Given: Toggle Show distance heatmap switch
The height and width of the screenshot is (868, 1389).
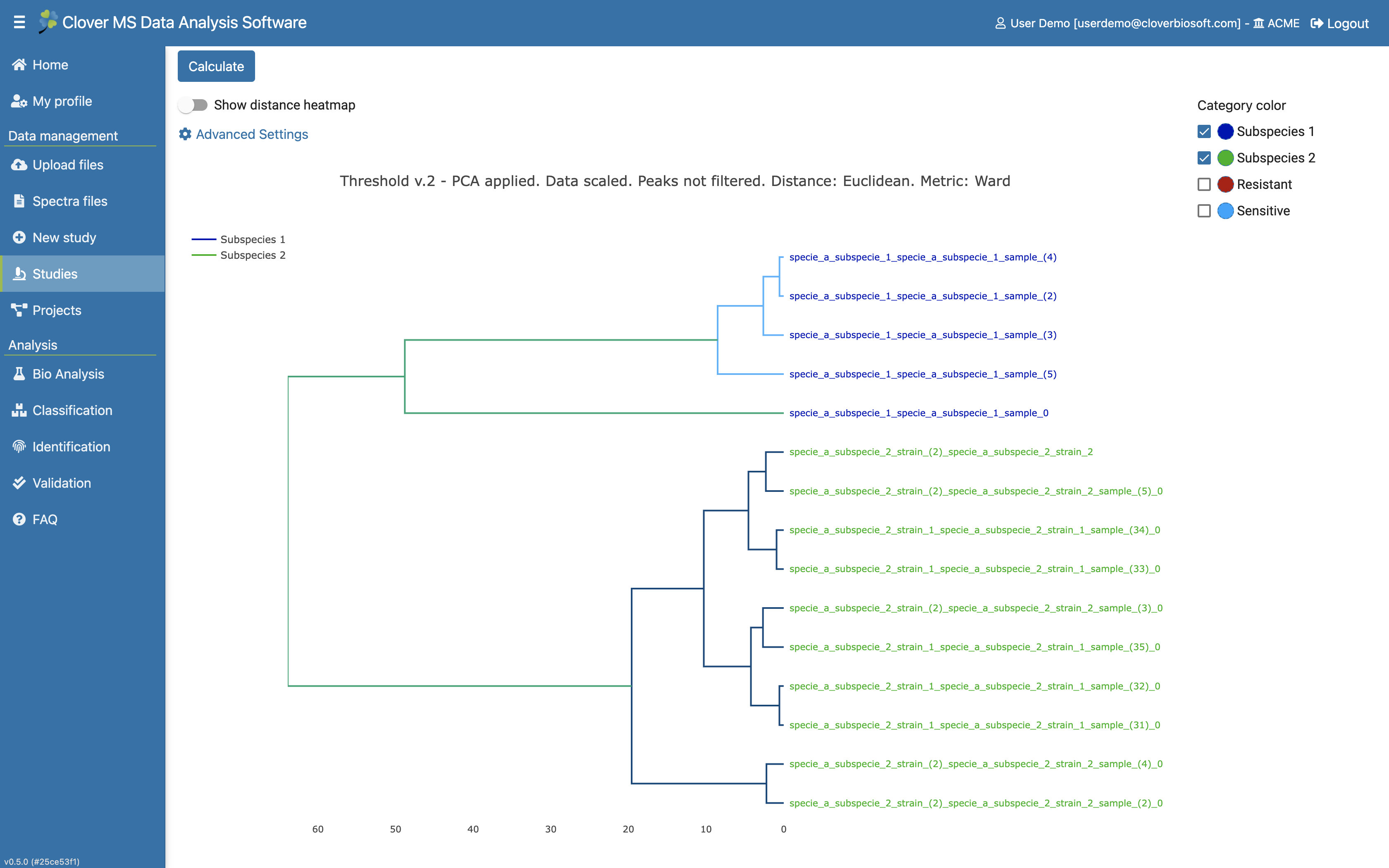Looking at the screenshot, I should coord(193,105).
